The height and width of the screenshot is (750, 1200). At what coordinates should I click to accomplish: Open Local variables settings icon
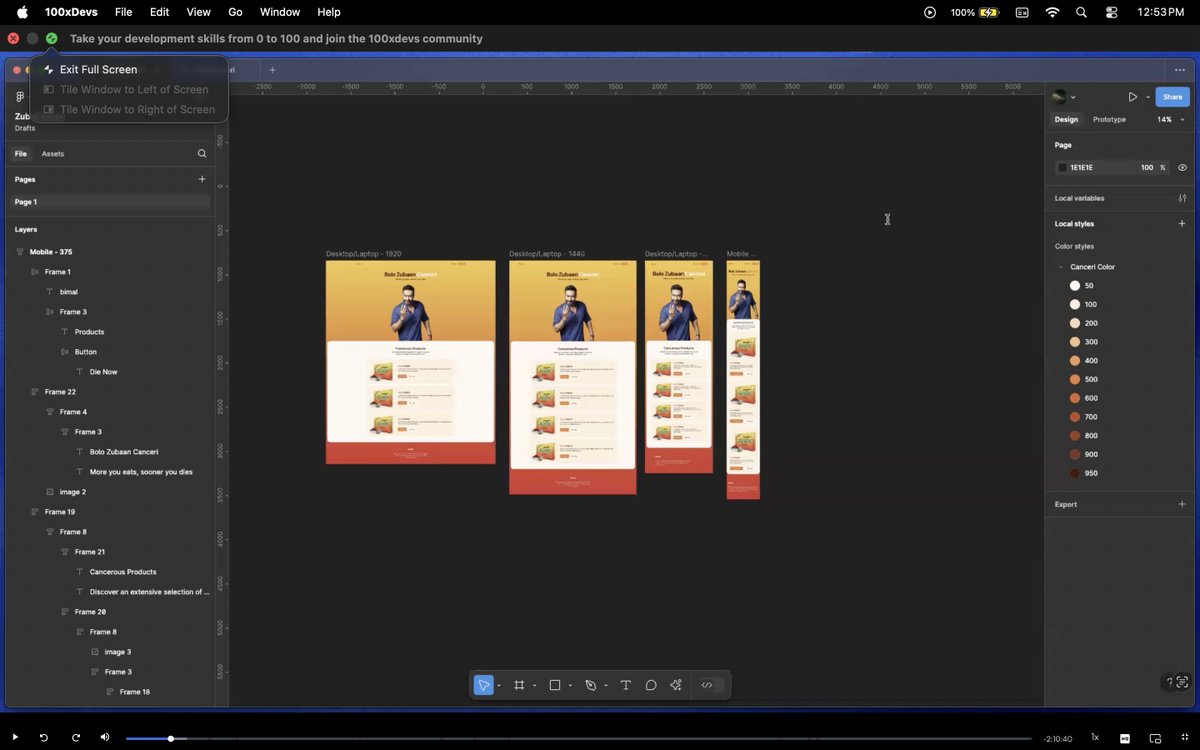1182,198
